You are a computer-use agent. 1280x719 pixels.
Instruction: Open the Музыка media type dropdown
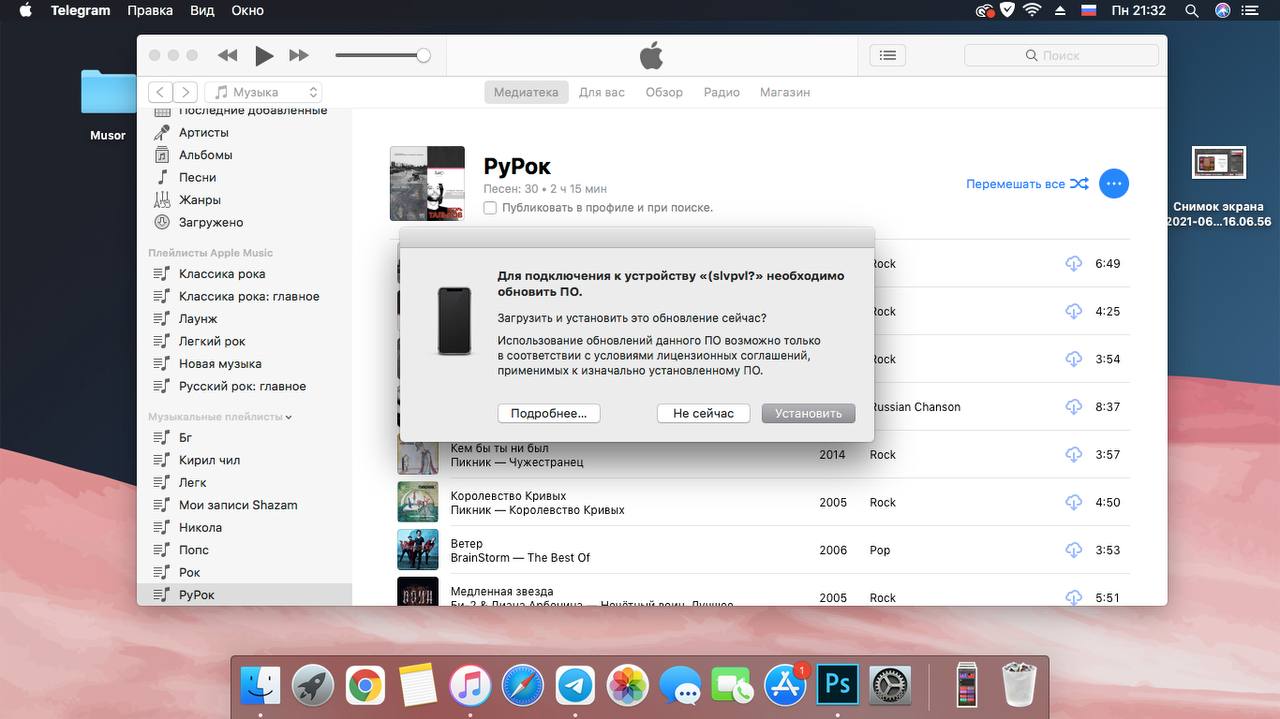click(x=265, y=92)
